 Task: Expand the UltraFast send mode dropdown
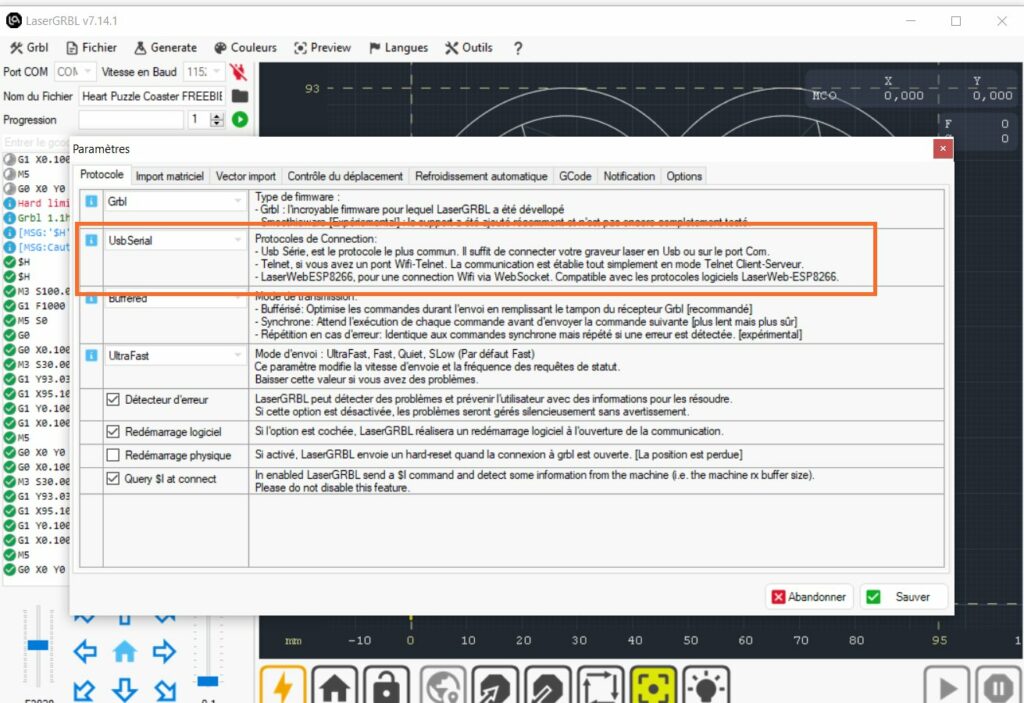(174, 356)
